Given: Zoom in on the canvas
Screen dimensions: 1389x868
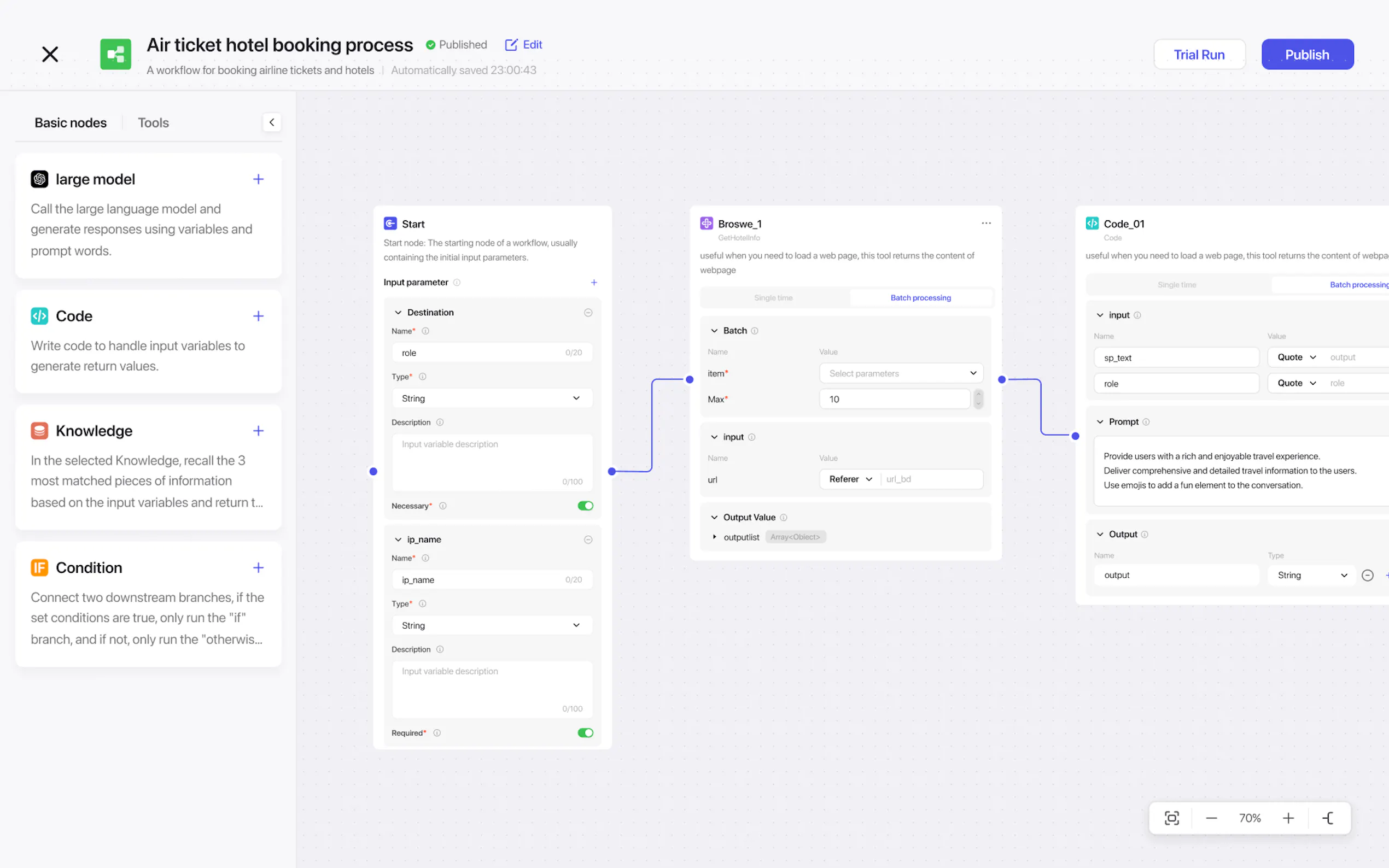Looking at the screenshot, I should [1288, 818].
